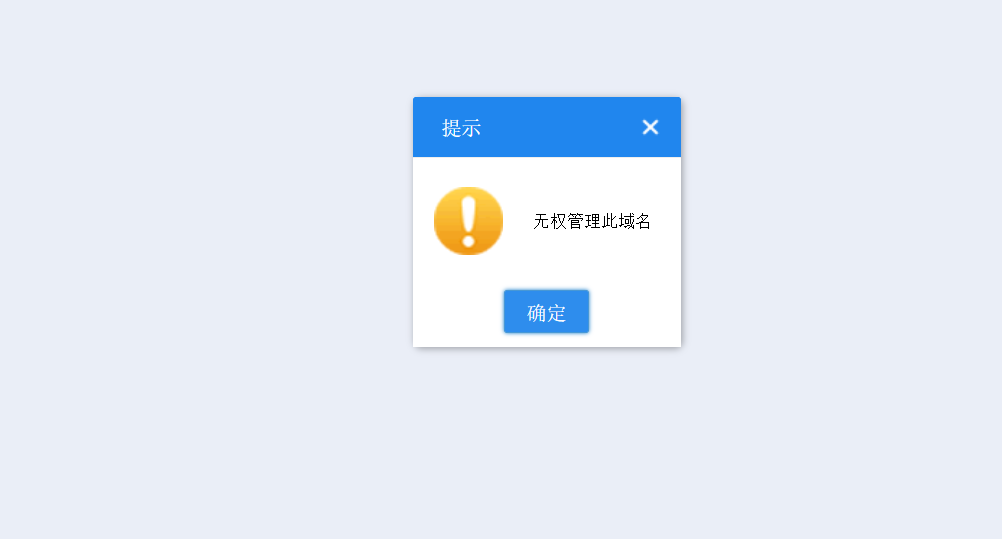Close the 提示 dialog with the X
The width and height of the screenshot is (1002, 539).
[x=650, y=127]
